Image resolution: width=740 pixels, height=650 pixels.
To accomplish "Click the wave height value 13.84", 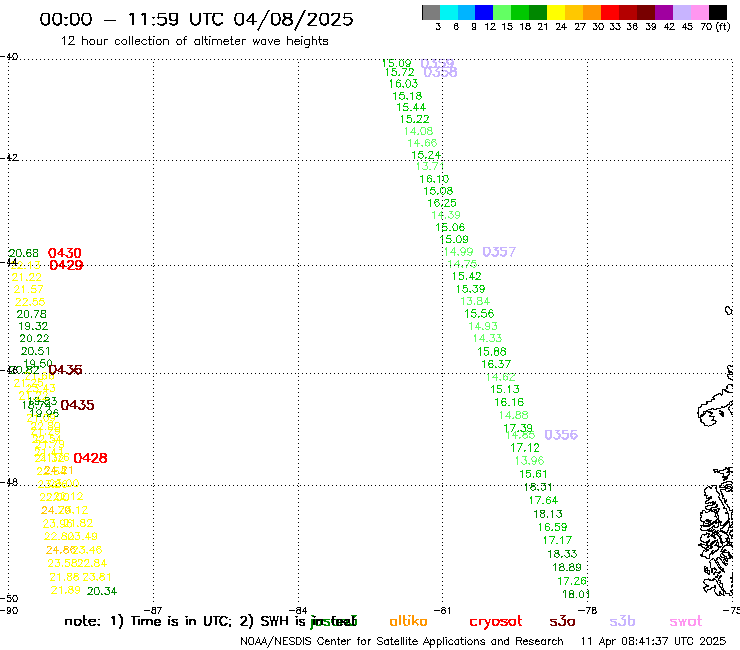I will (475, 301).
